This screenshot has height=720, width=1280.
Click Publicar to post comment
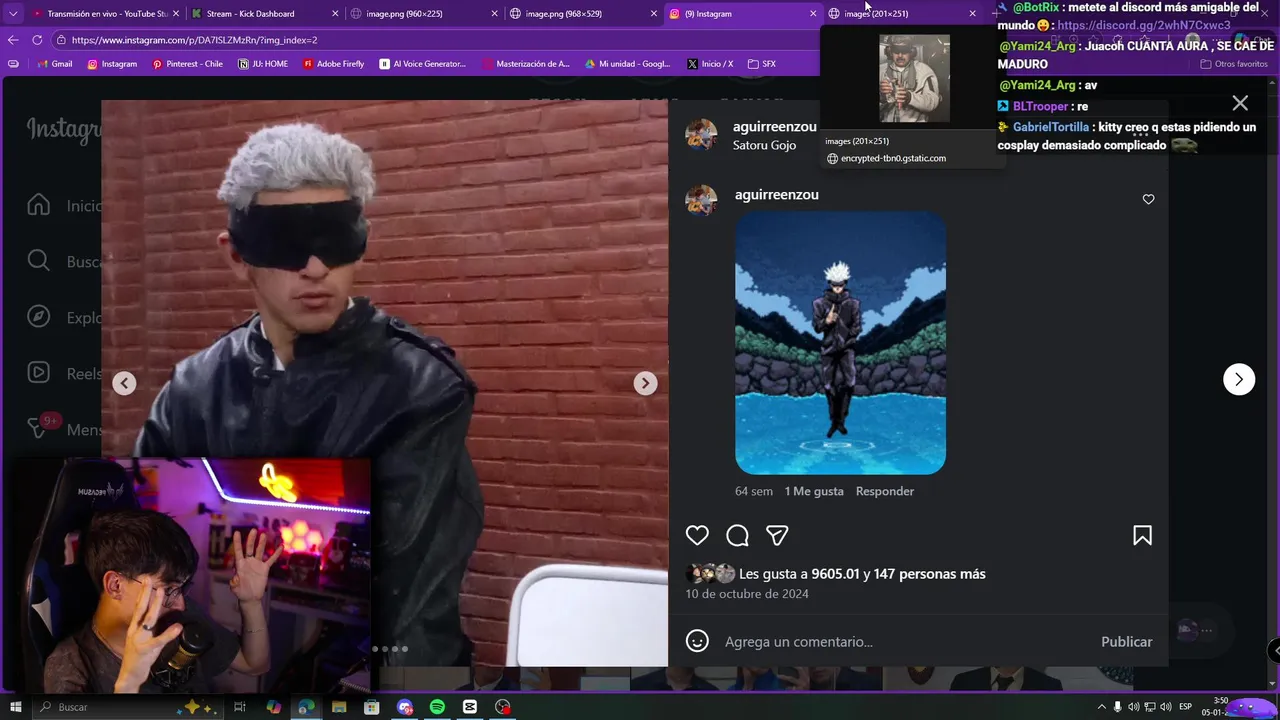point(1127,642)
